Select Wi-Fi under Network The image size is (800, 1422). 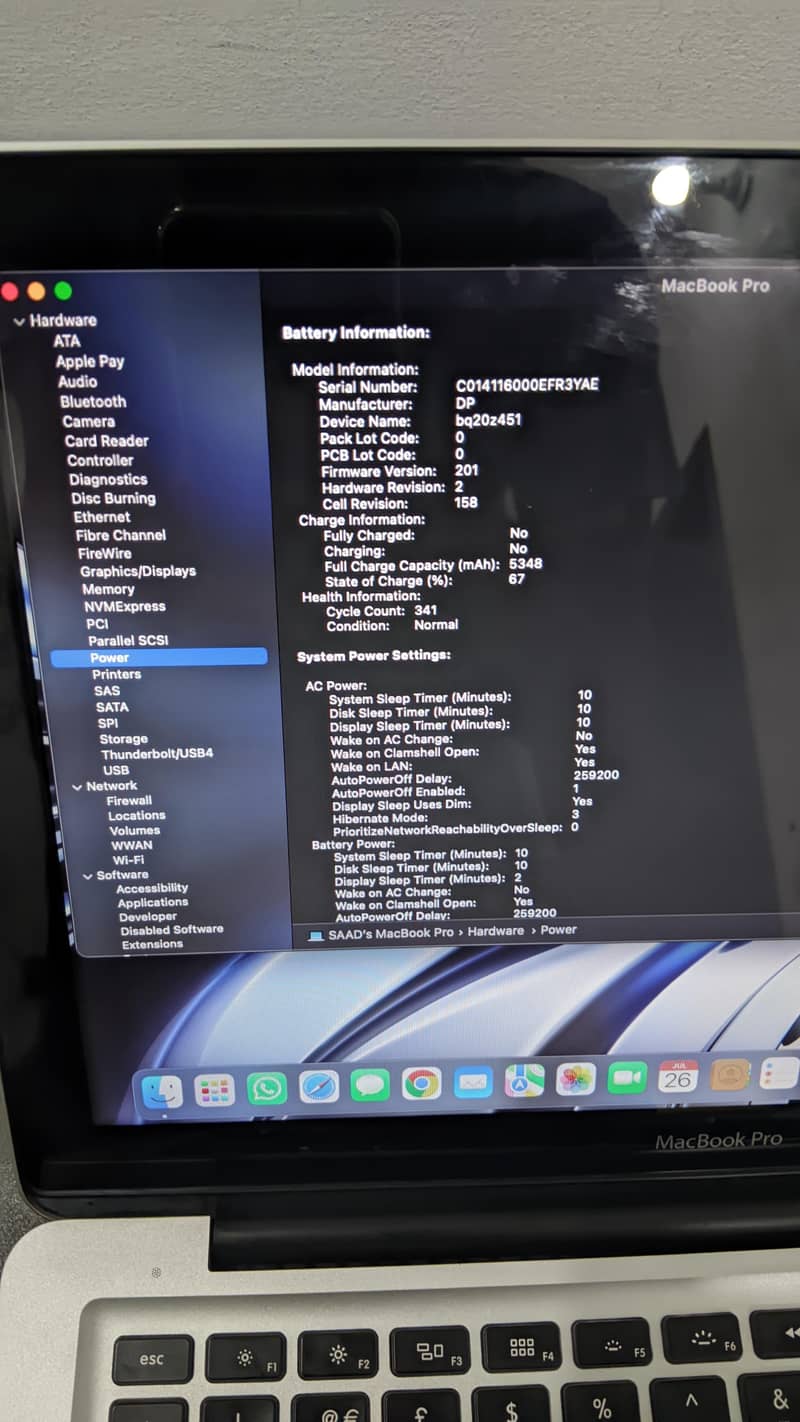tap(128, 859)
